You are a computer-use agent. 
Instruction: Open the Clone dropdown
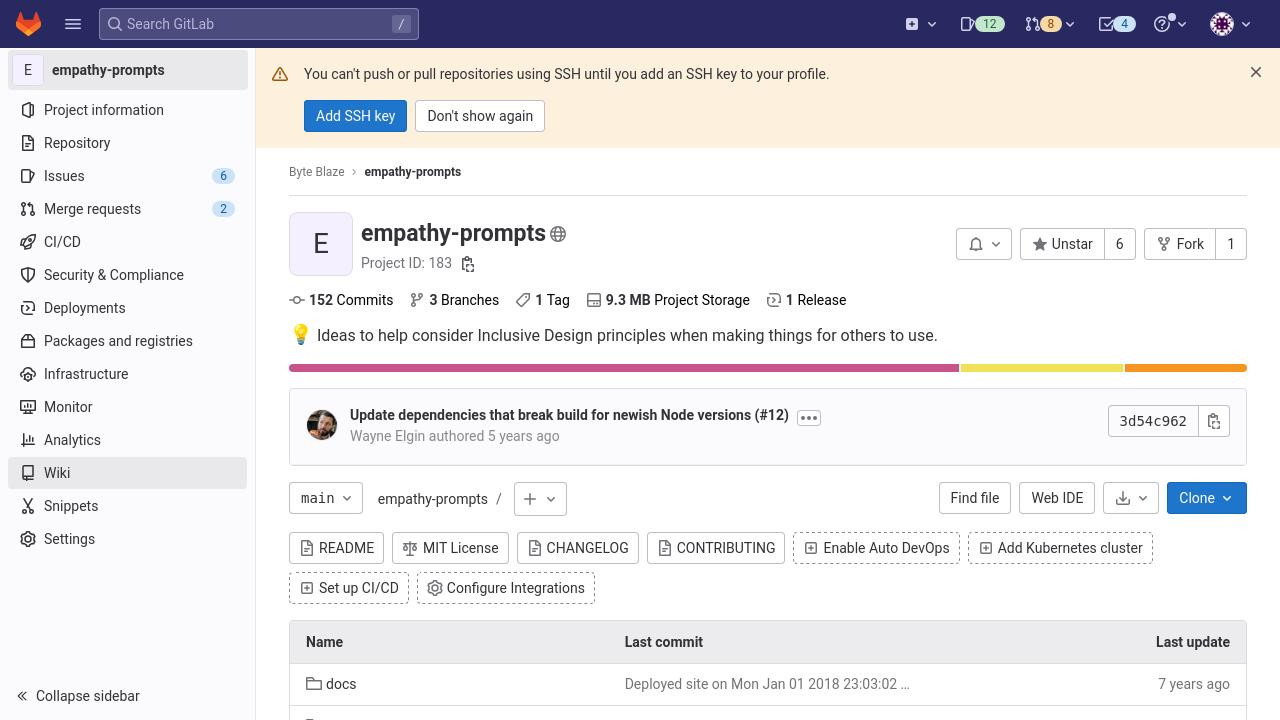pos(1206,498)
